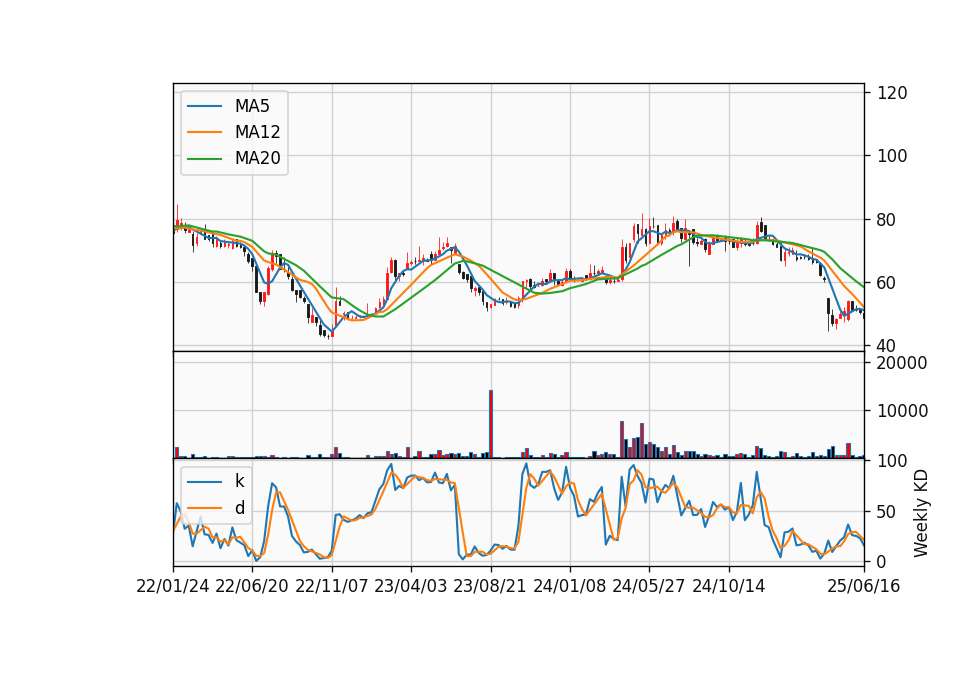Click the 50 label on the KD axis
The image size is (960, 690).
pos(886,512)
